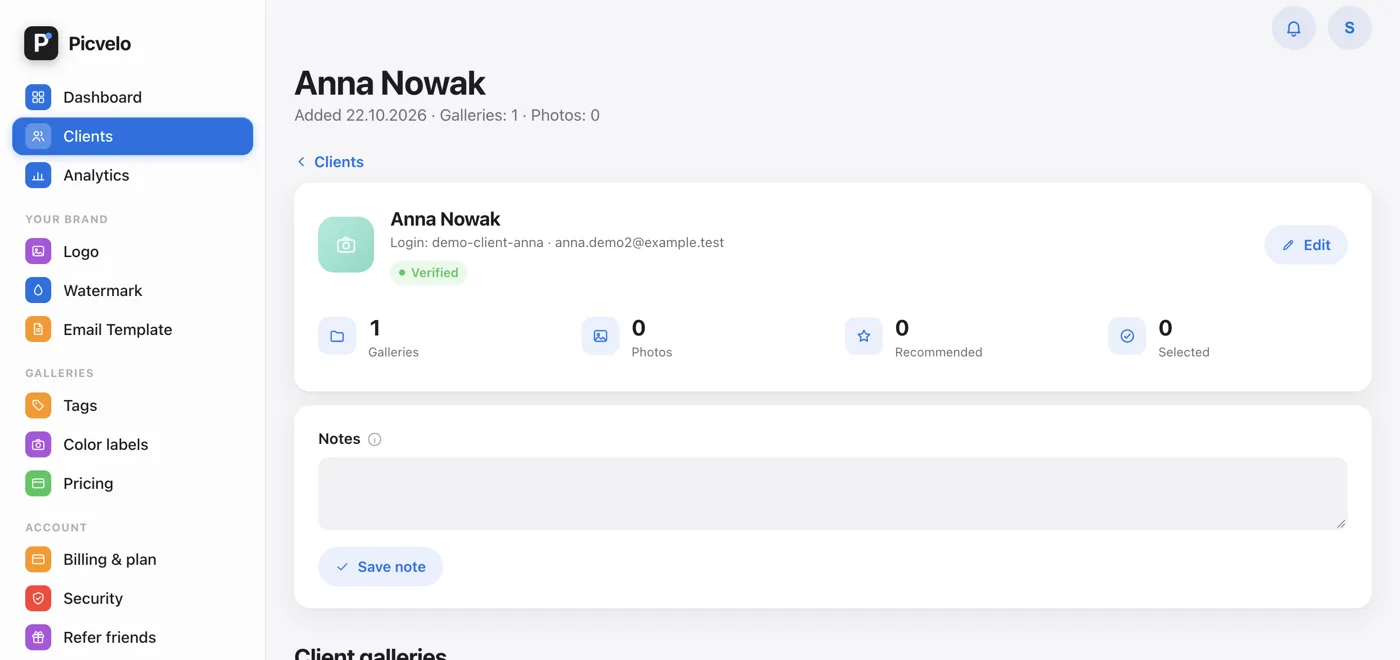Open Billing & plan page
1400x660 pixels.
132,559
